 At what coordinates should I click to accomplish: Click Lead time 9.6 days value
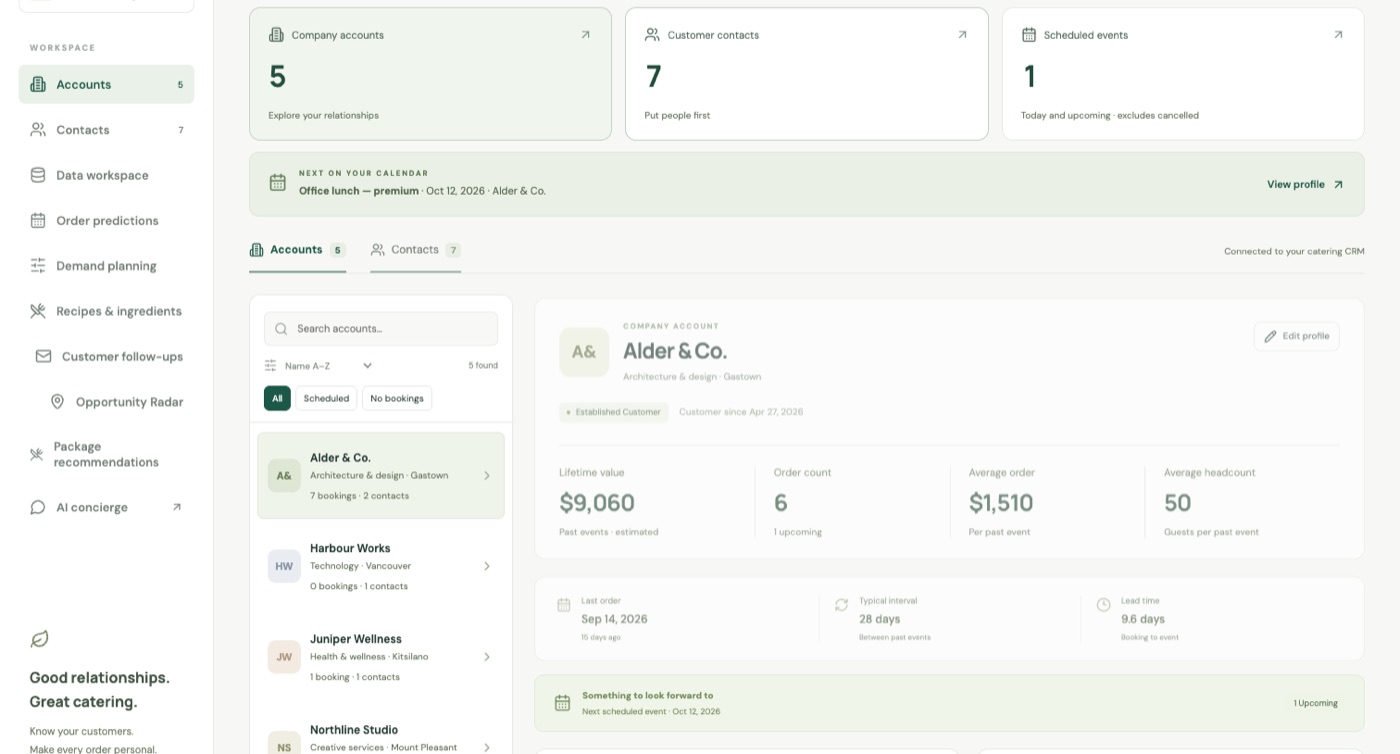(1144, 619)
